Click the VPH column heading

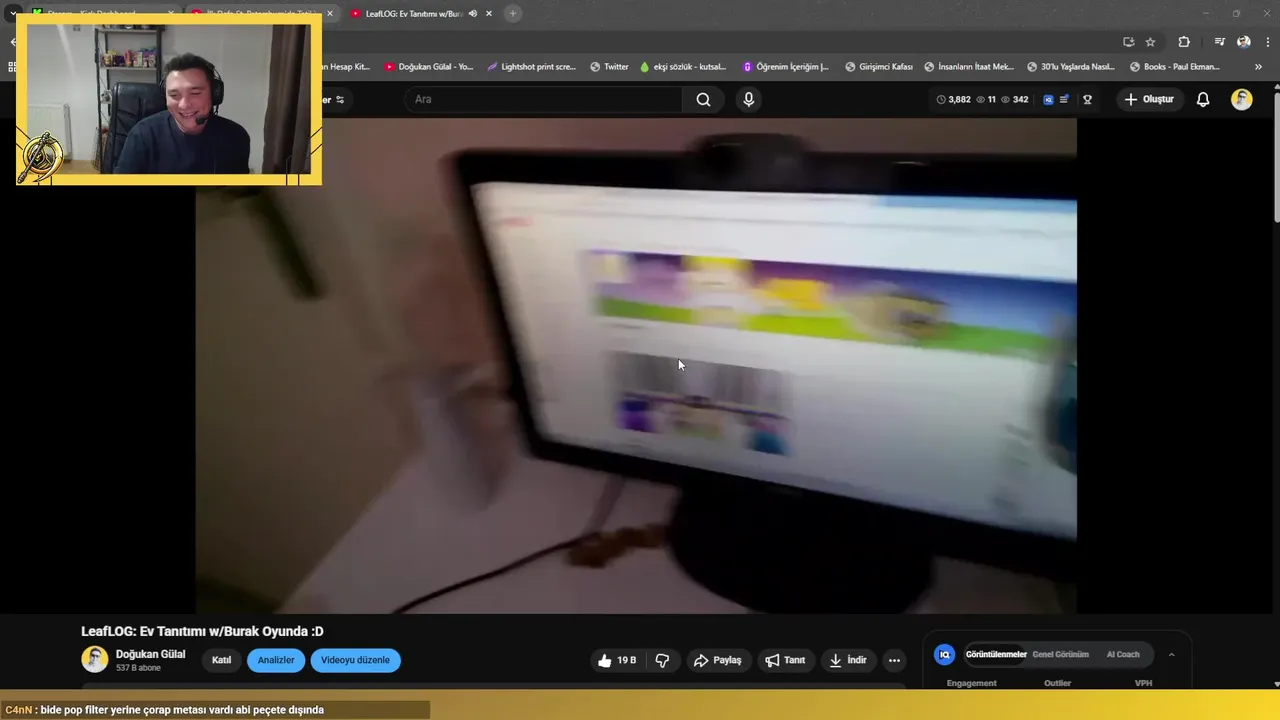point(1143,683)
